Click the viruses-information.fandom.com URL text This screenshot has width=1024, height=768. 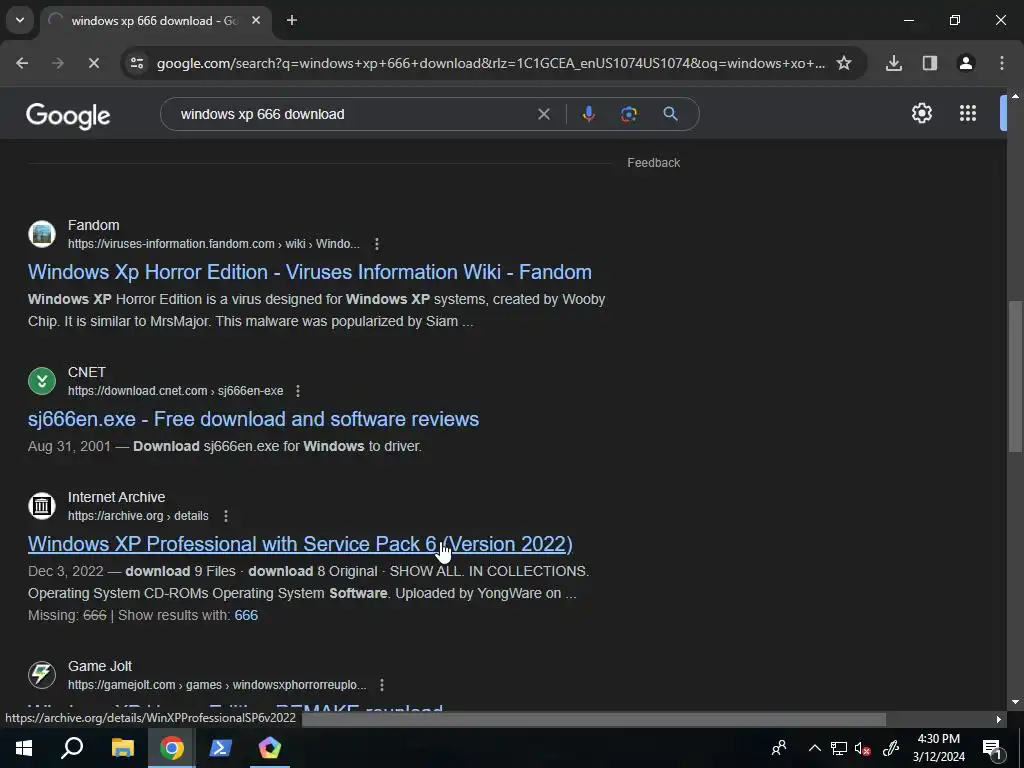coord(214,244)
